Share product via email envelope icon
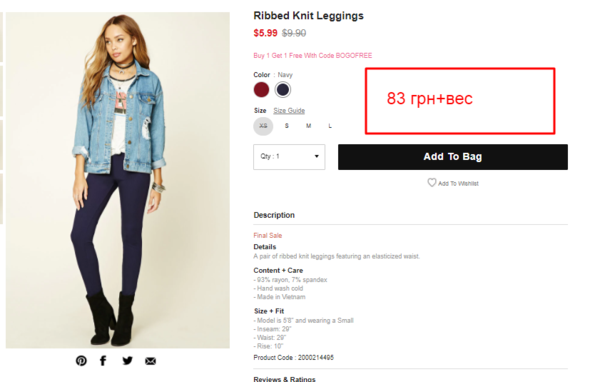Viewport: 600px width, 382px height. tap(150, 361)
